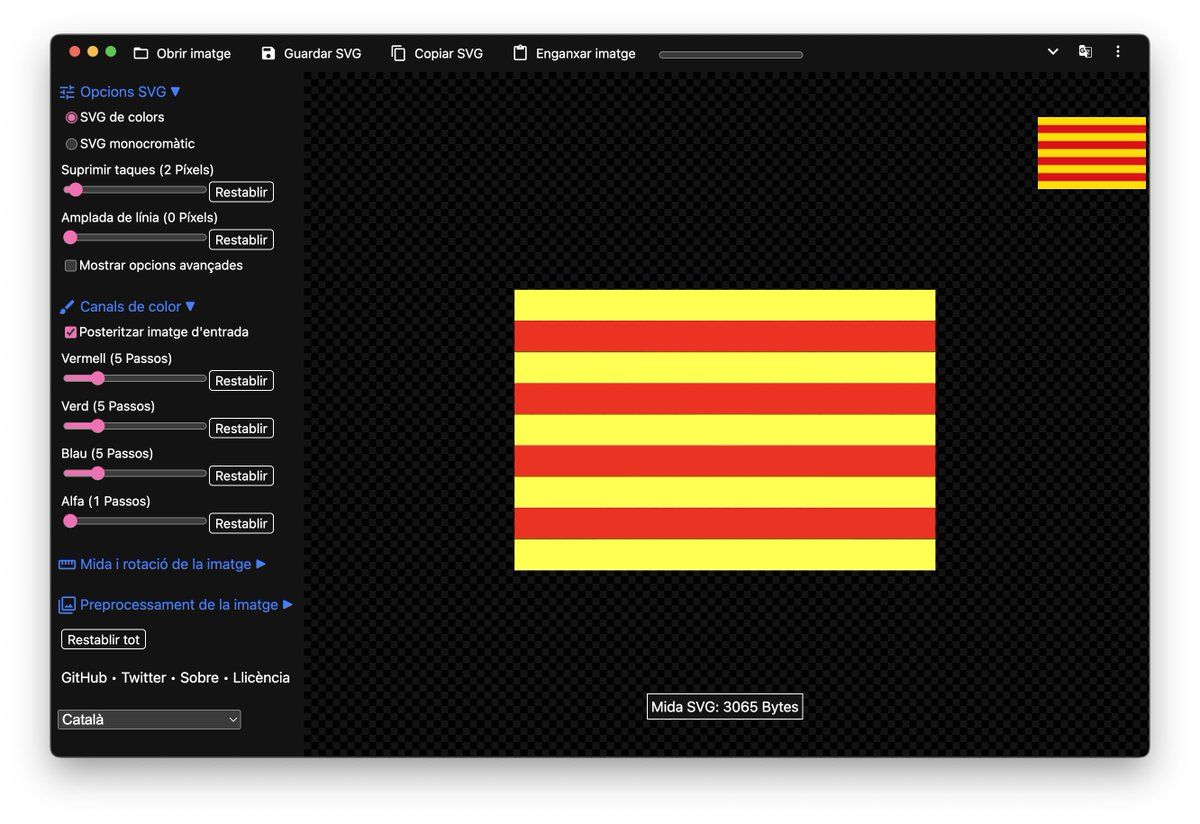Viewport: 1200px width, 824px height.
Task: Click the translate icon in title bar
Action: click(x=1085, y=51)
